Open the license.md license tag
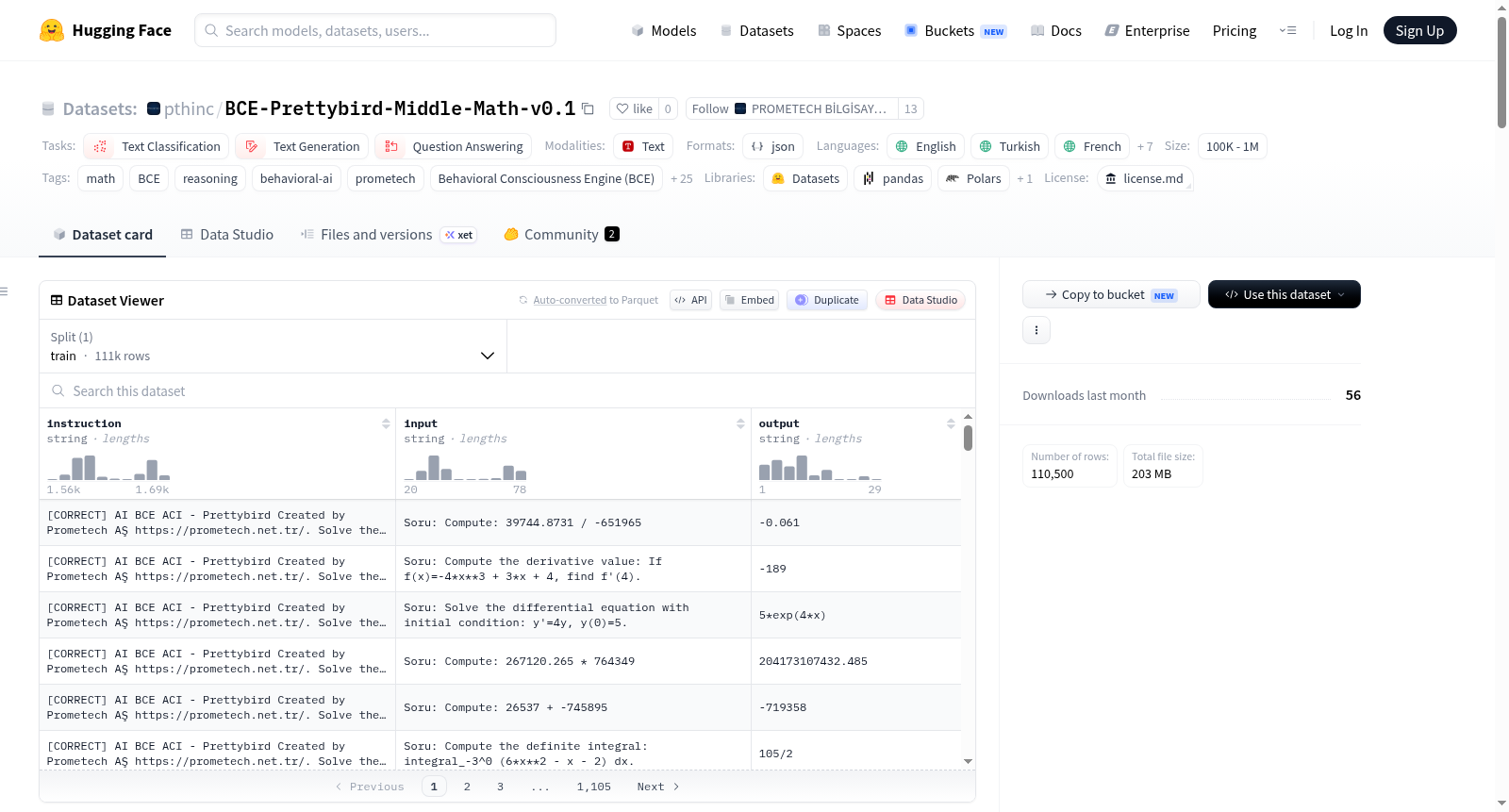1509x812 pixels. pos(1145,178)
